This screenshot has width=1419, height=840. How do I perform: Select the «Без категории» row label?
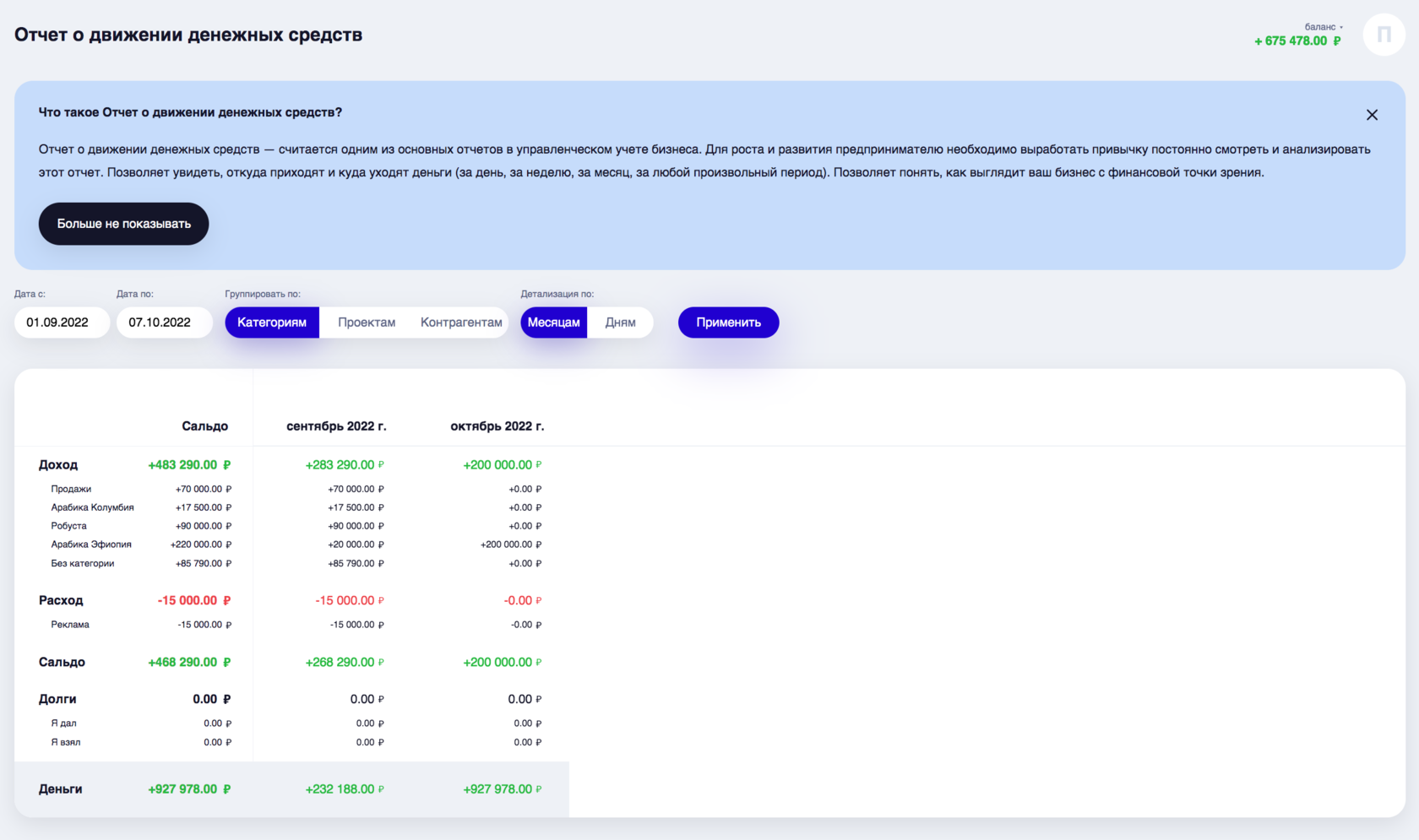click(82, 563)
